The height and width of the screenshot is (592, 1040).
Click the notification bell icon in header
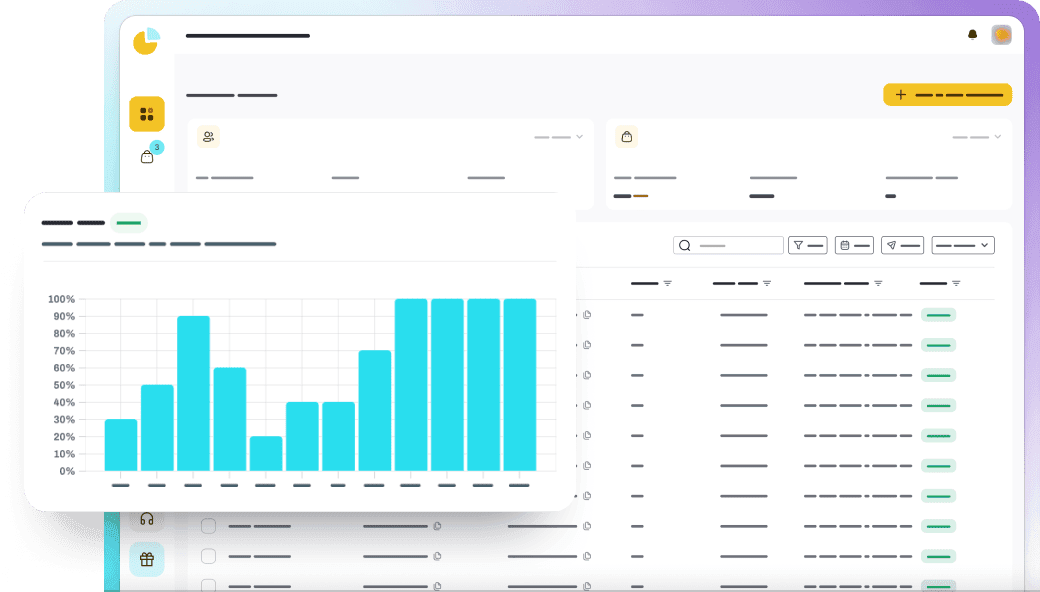[x=972, y=34]
